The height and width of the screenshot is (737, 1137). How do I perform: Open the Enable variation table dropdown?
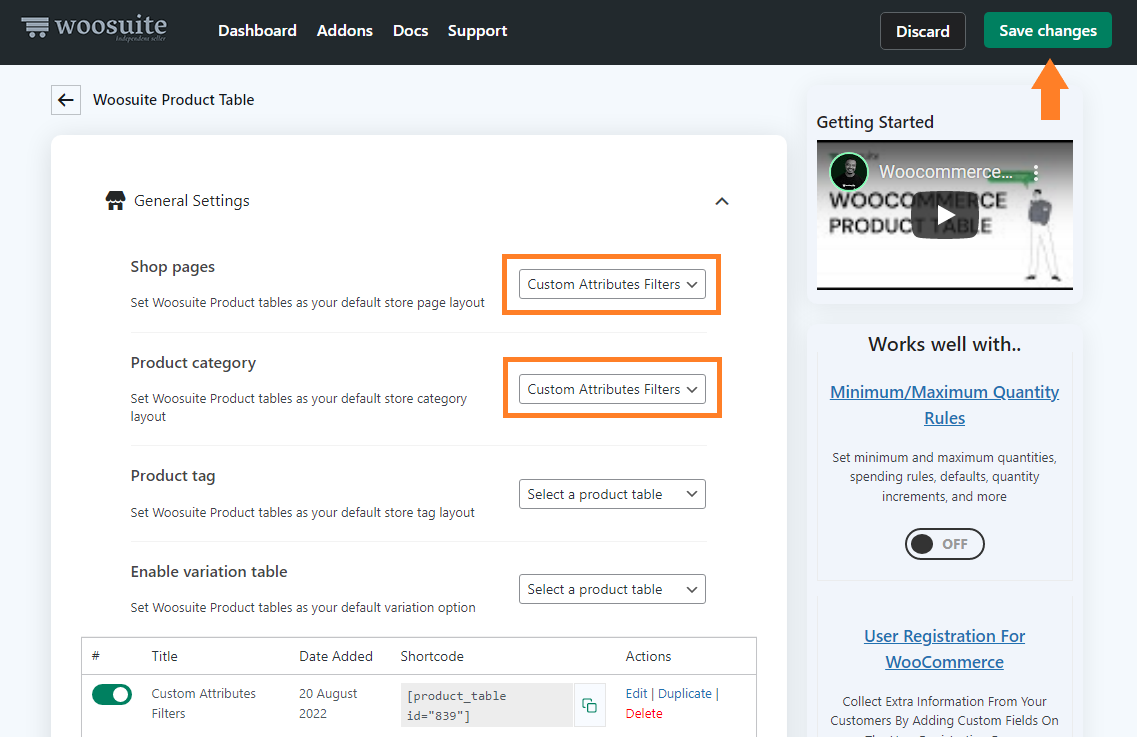[612, 589]
